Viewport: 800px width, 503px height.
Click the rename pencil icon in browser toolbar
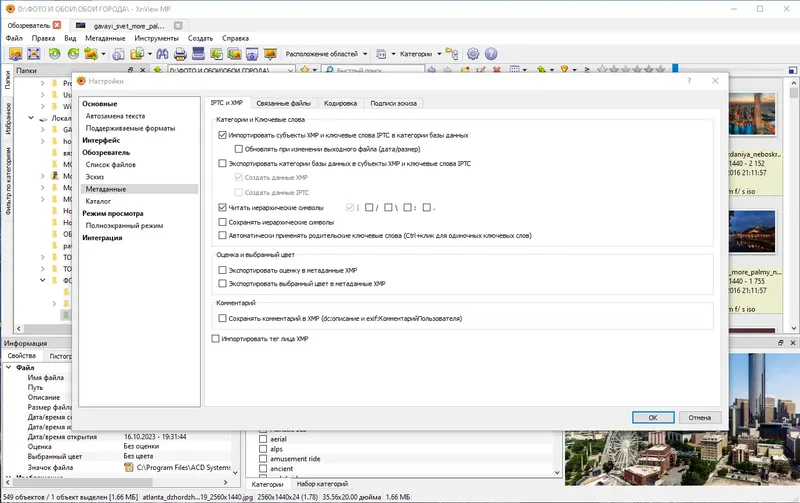[x=481, y=70]
